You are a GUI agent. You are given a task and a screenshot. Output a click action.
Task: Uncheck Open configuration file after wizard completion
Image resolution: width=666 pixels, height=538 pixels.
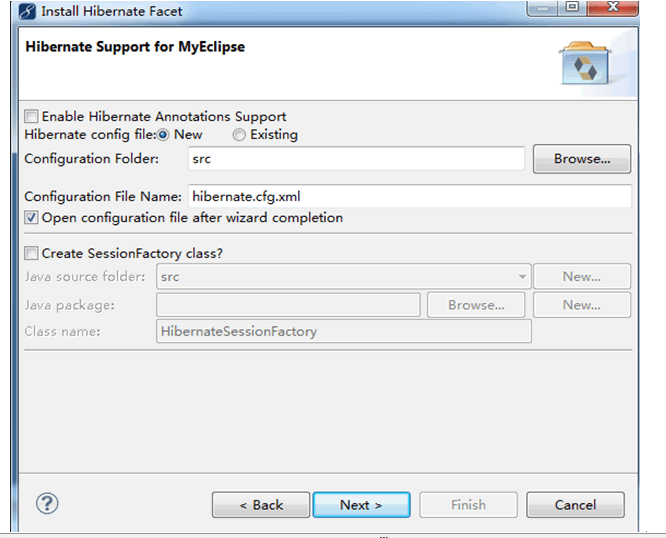point(31,218)
